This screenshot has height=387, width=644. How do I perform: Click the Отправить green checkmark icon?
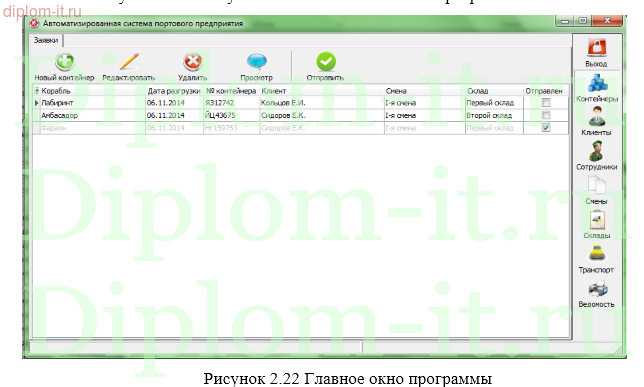tap(326, 62)
